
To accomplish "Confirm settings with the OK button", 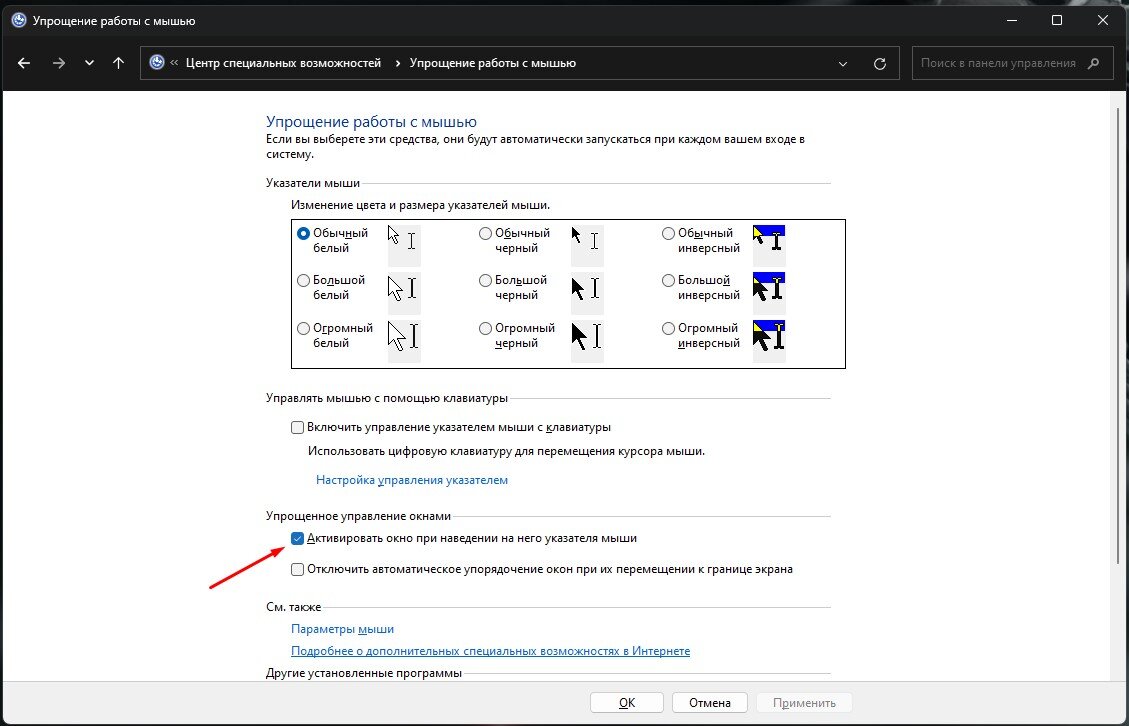I will (627, 702).
